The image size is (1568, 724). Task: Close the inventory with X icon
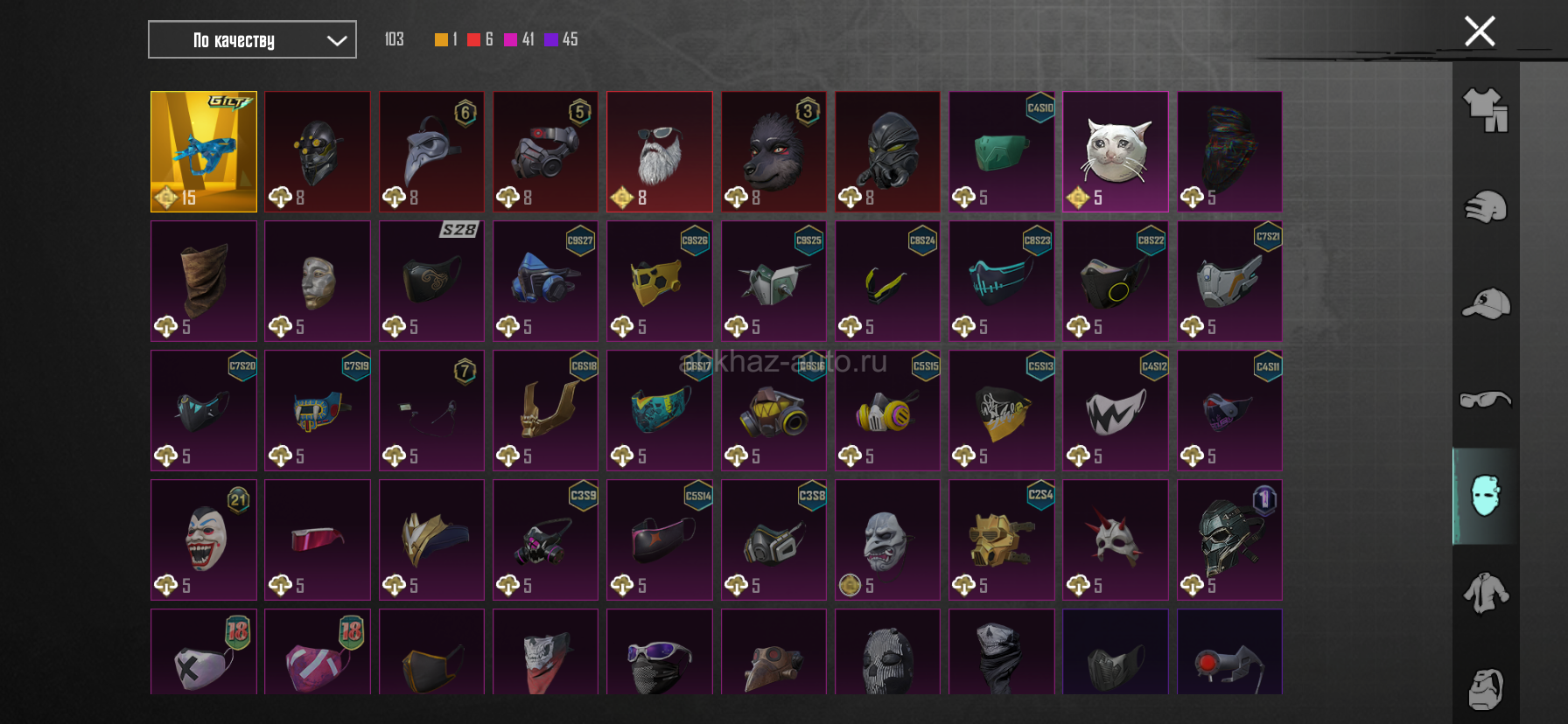pos(1480,31)
